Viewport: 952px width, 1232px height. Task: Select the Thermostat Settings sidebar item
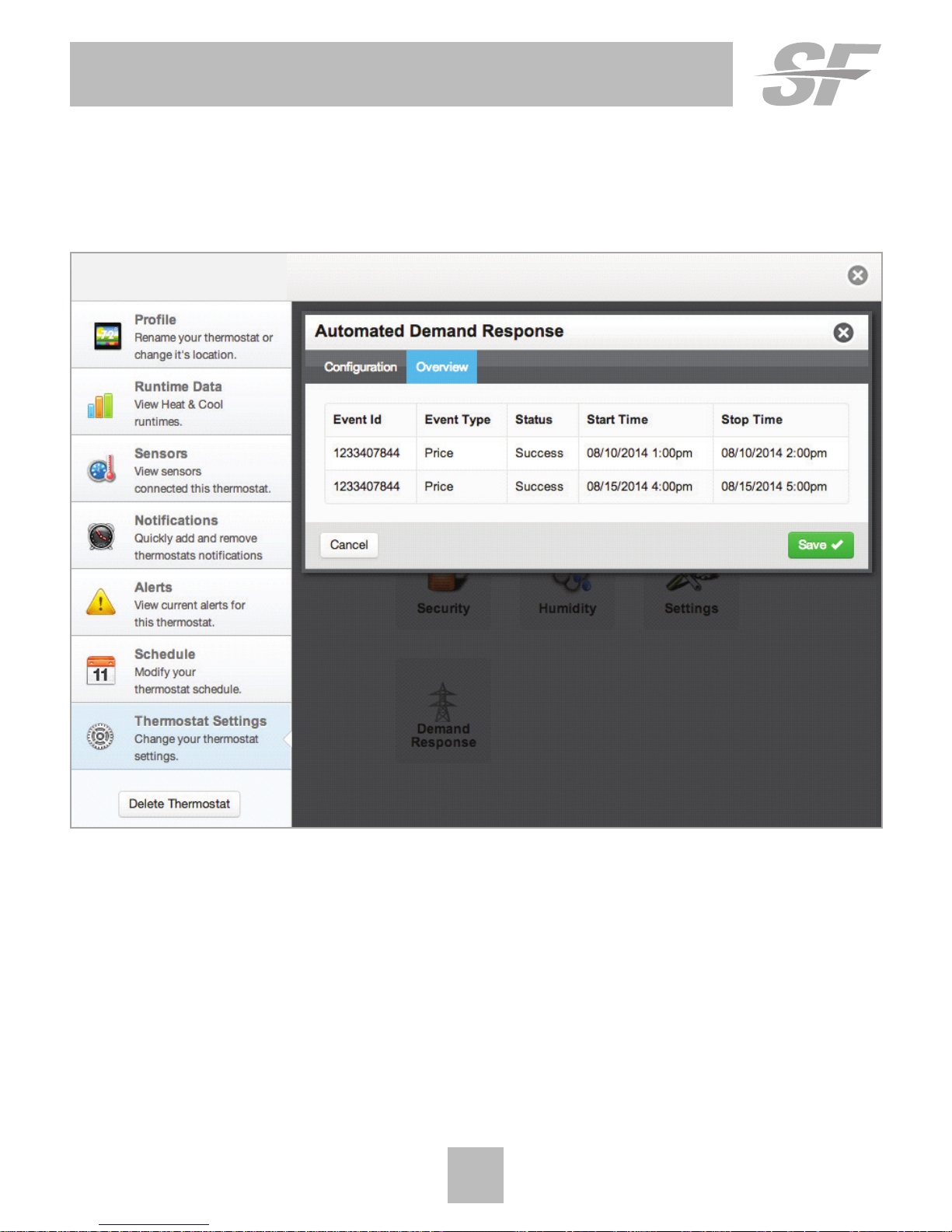[x=181, y=737]
